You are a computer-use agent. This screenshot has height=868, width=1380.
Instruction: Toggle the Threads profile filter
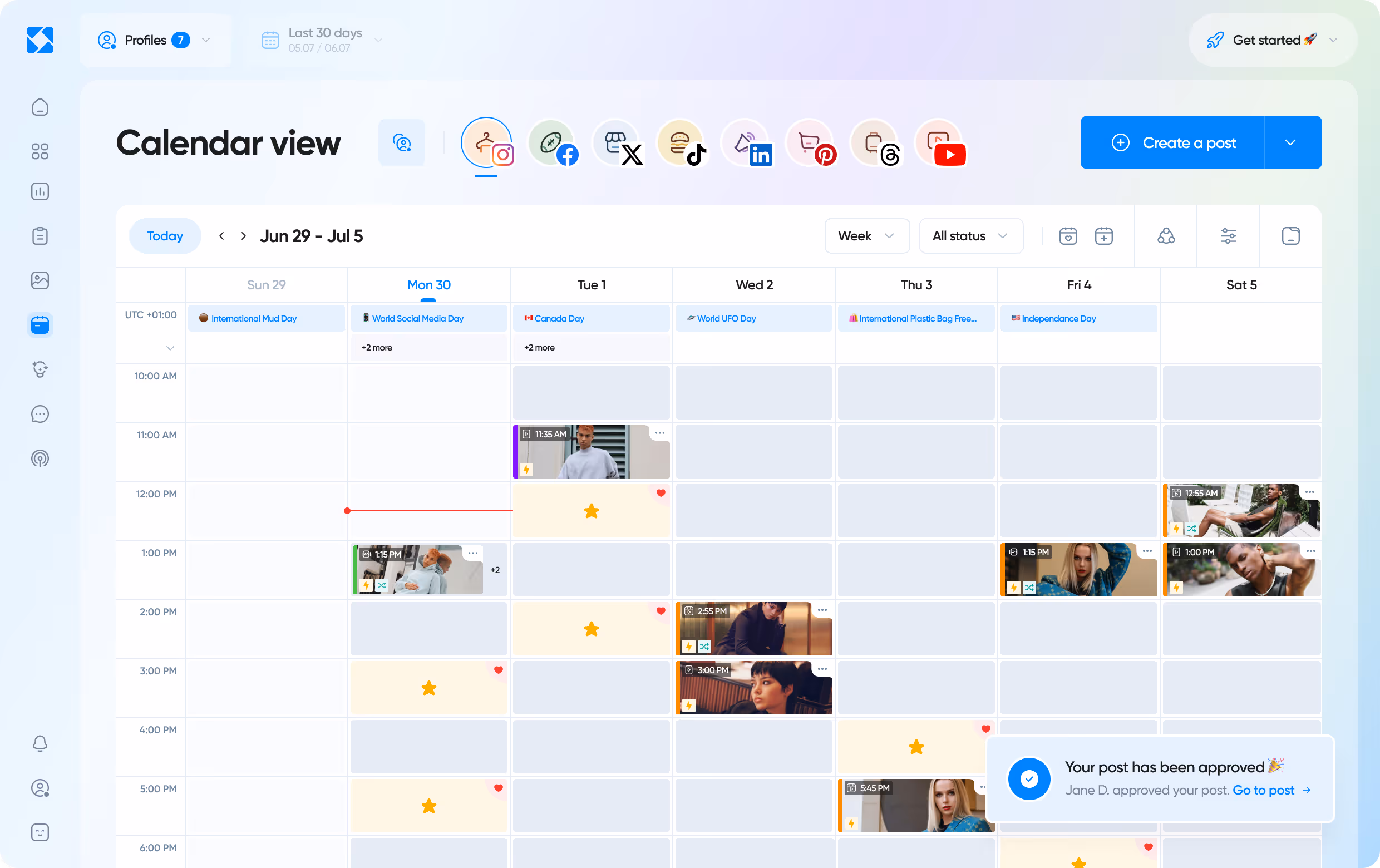pos(876,143)
